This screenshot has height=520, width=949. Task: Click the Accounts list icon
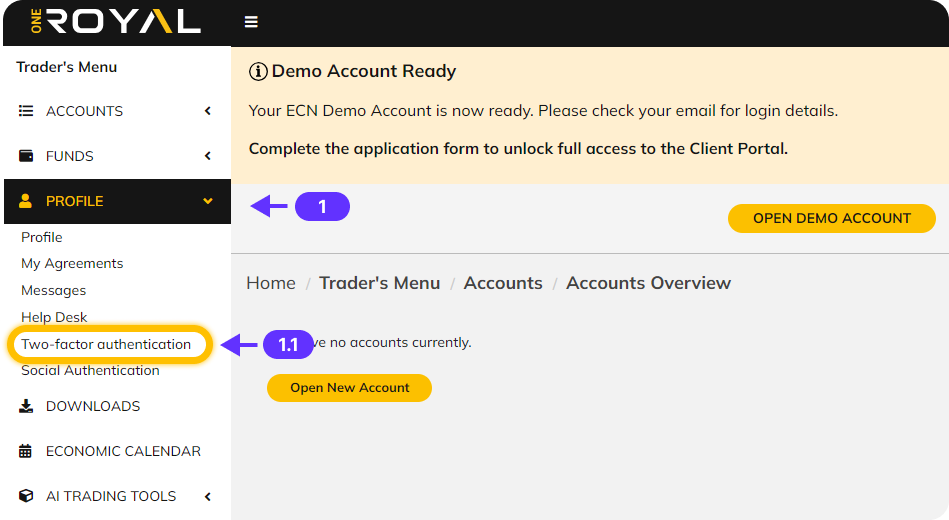pos(27,111)
